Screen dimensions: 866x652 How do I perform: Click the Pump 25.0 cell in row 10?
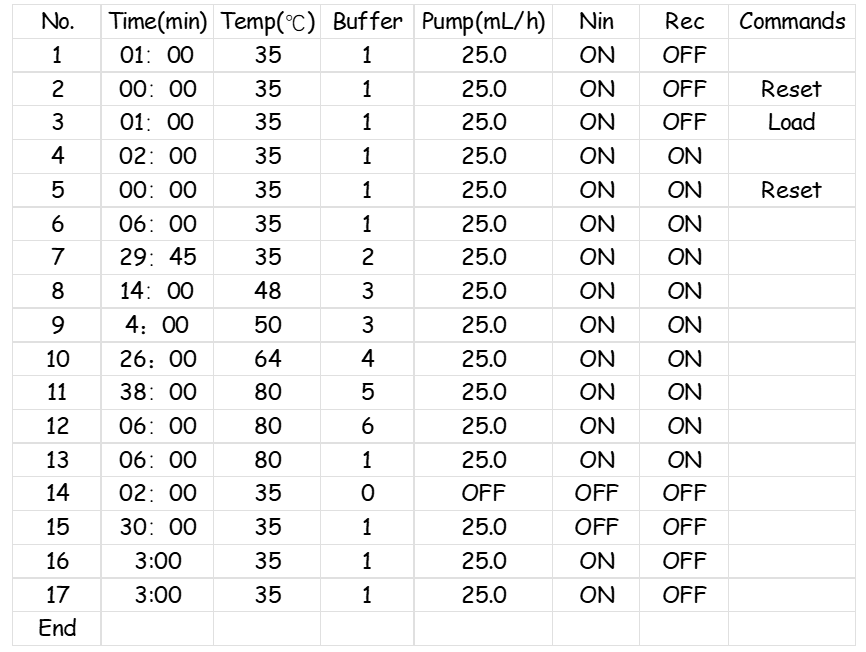coord(484,359)
